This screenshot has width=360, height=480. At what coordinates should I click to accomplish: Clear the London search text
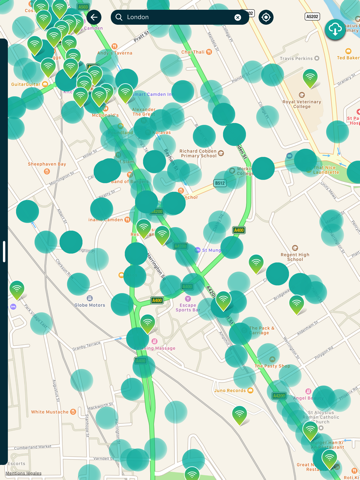(x=238, y=17)
